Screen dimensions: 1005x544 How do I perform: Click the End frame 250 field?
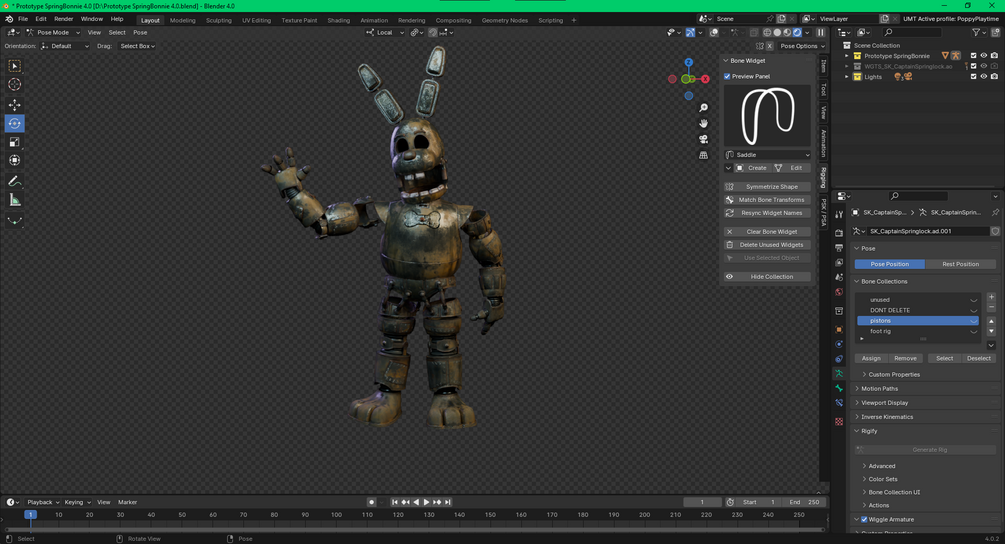[x=805, y=502]
